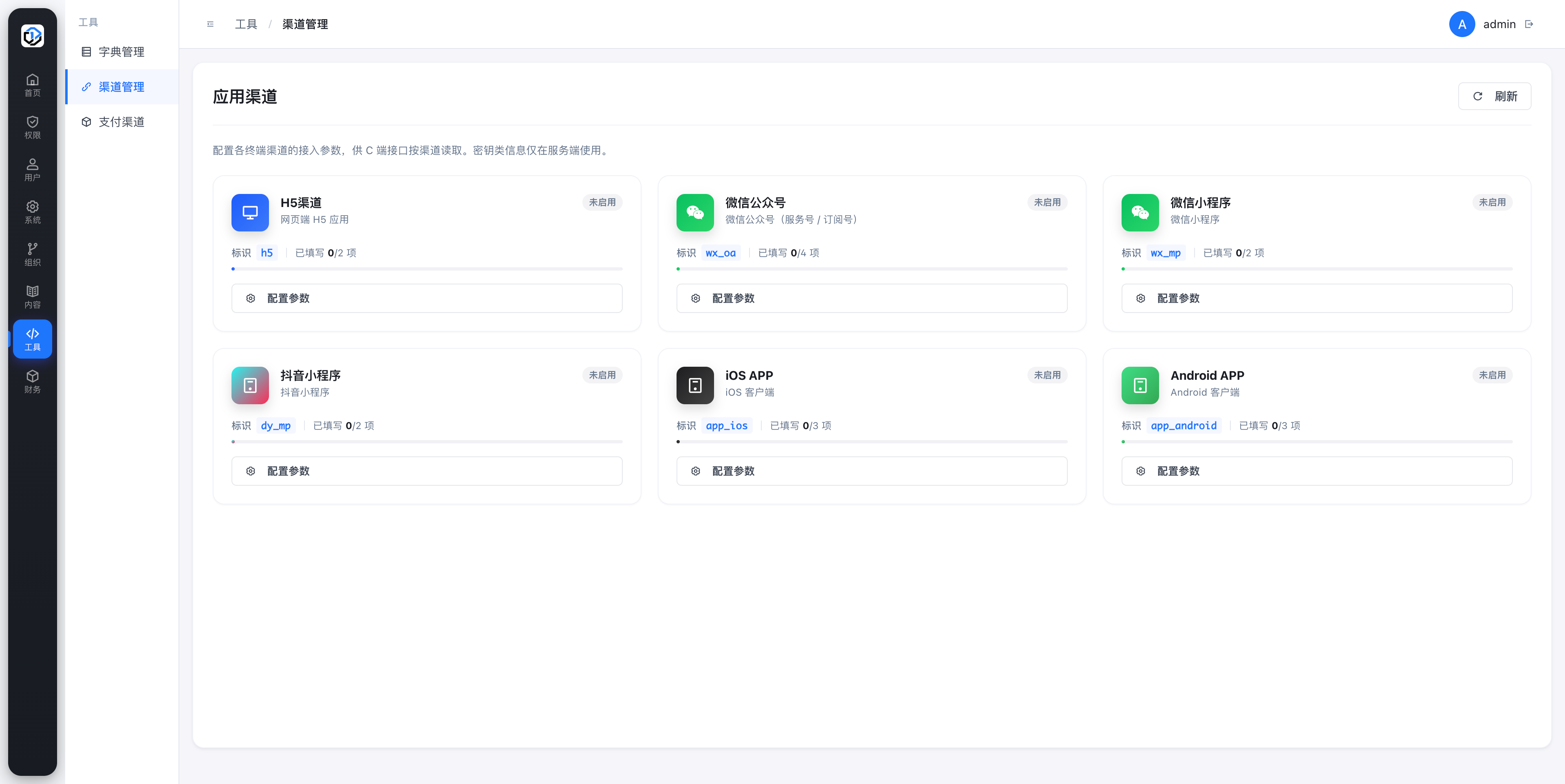Open 配置参数 for 微信公众号

871,298
